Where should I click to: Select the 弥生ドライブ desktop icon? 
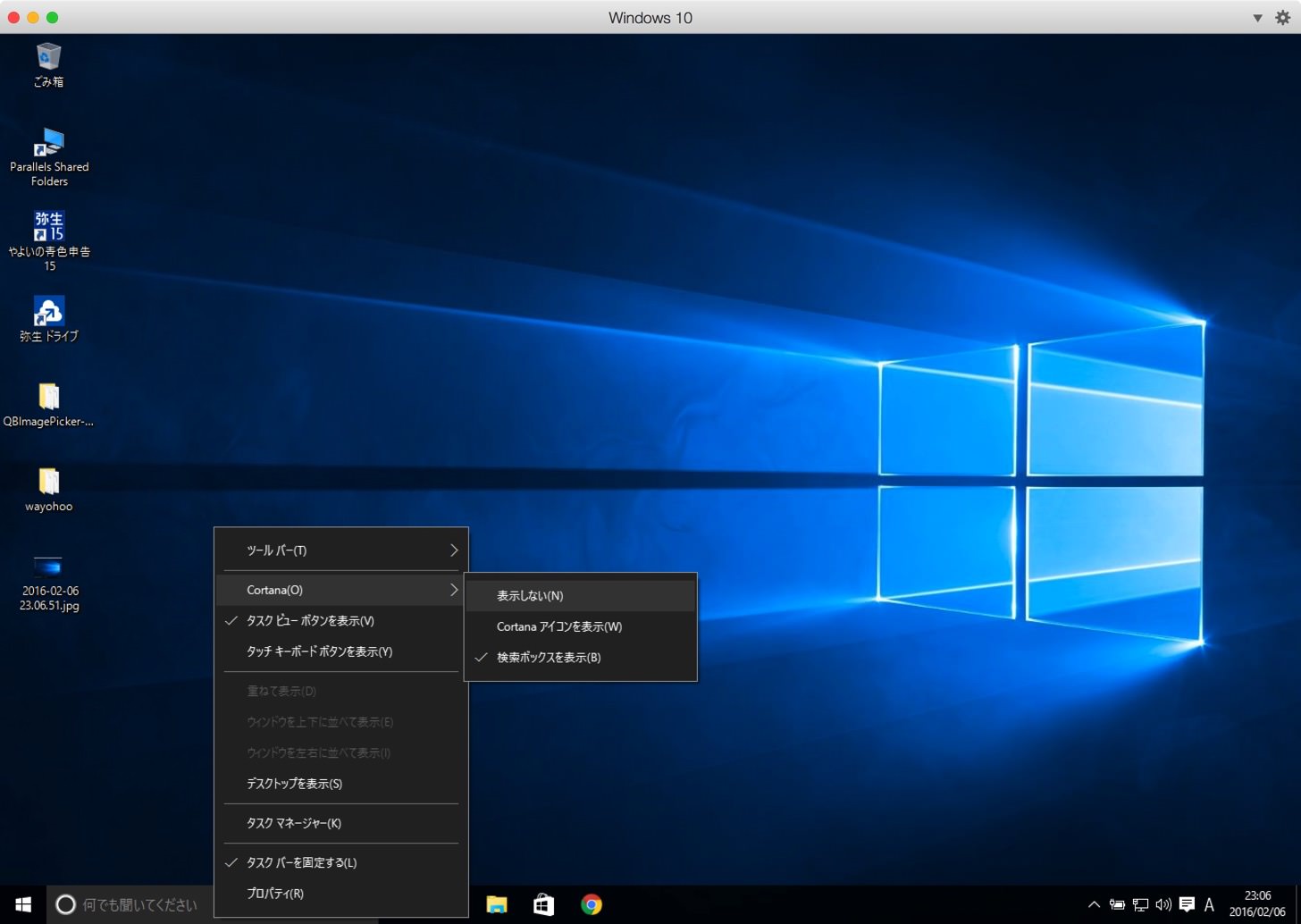tap(49, 320)
